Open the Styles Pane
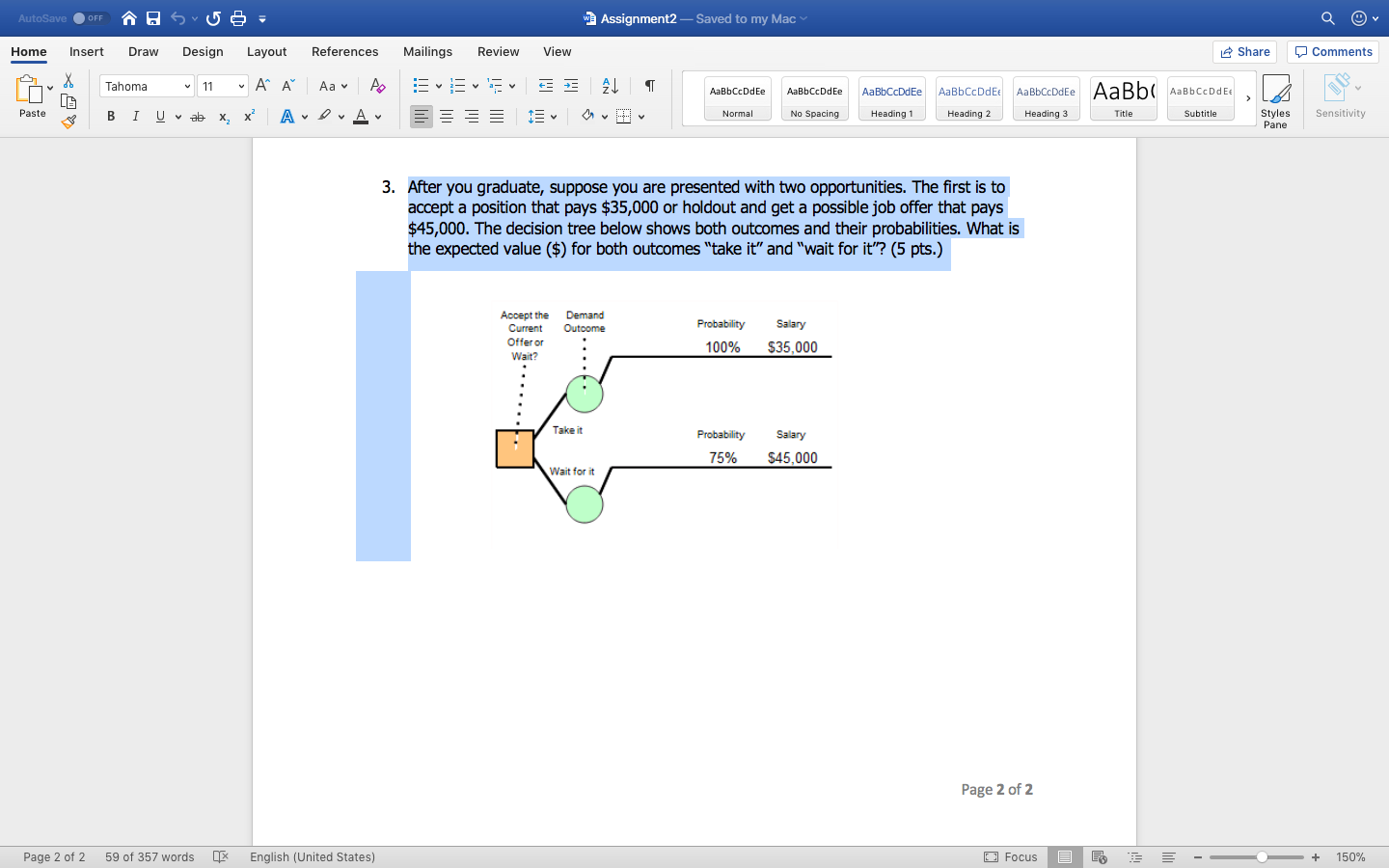Viewport: 1389px width, 868px height. point(1275,96)
